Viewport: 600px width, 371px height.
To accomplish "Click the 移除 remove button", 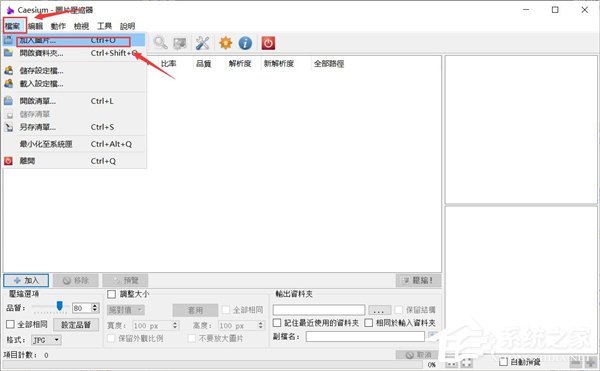I will click(75, 280).
